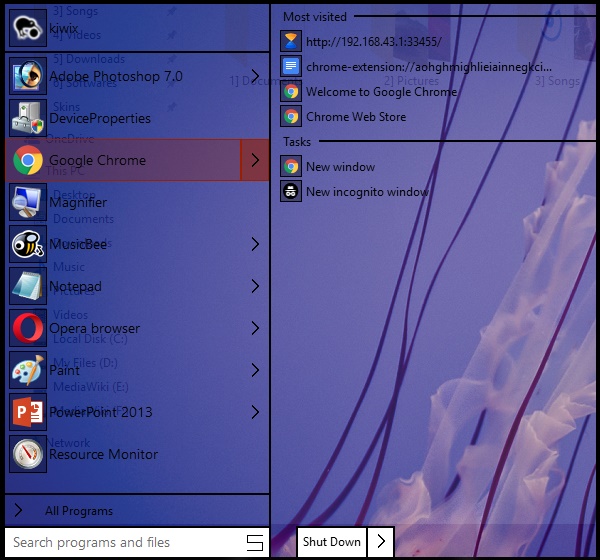The image size is (600, 560).
Task: Expand the Notepad jump list arrow
Action: click(x=255, y=286)
